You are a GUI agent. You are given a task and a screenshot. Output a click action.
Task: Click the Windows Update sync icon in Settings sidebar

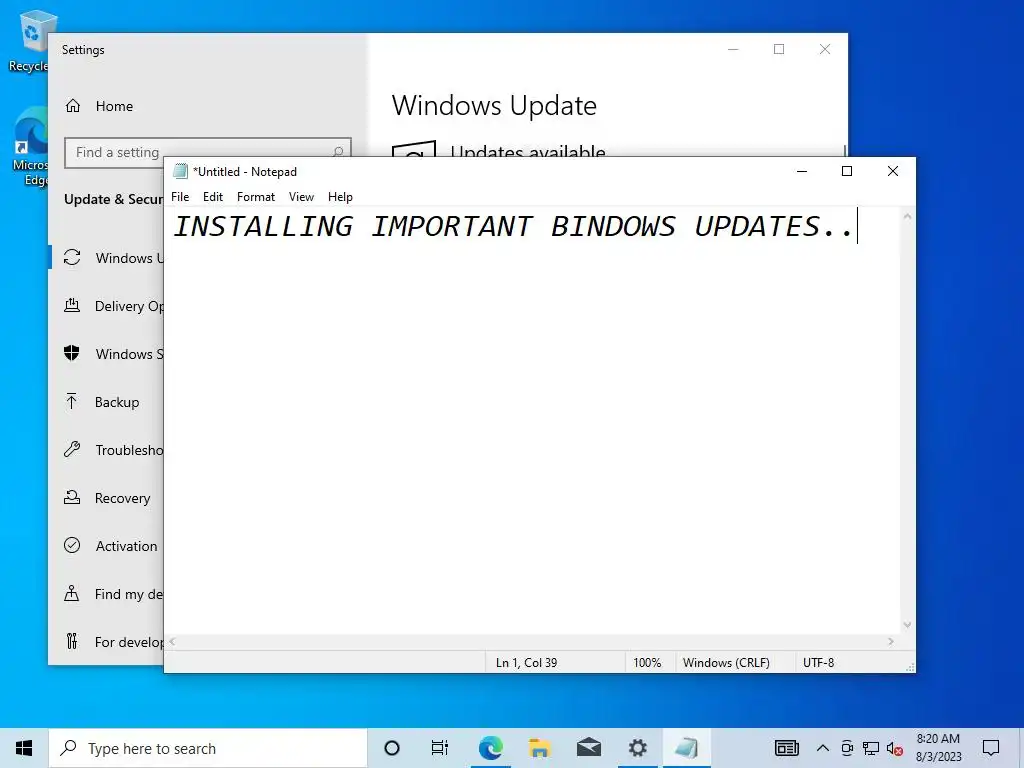(72, 257)
